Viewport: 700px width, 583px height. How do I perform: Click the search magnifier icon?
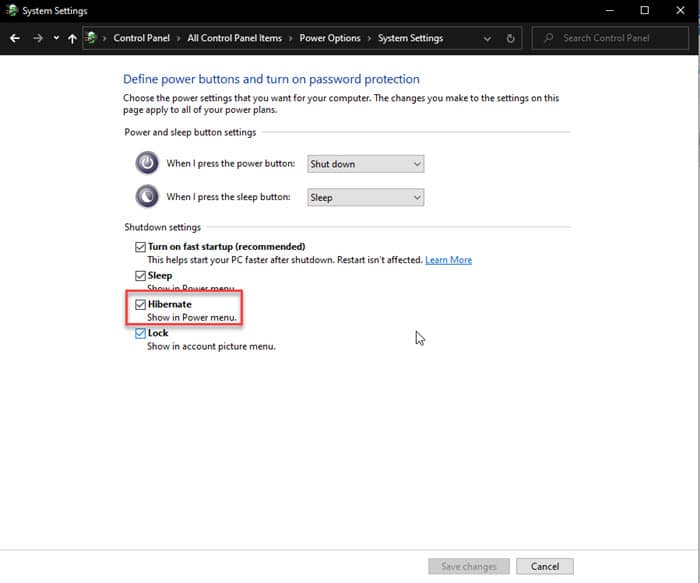(549, 38)
